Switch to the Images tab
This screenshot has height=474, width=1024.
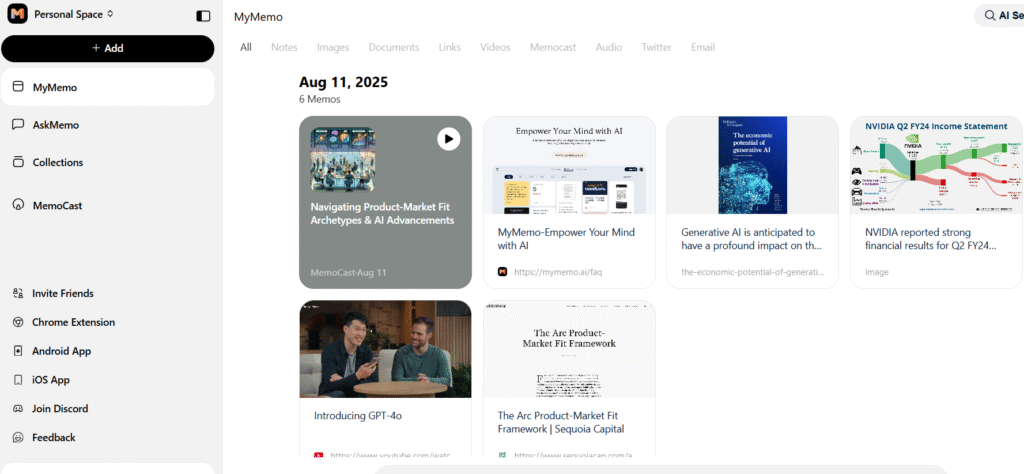point(333,47)
